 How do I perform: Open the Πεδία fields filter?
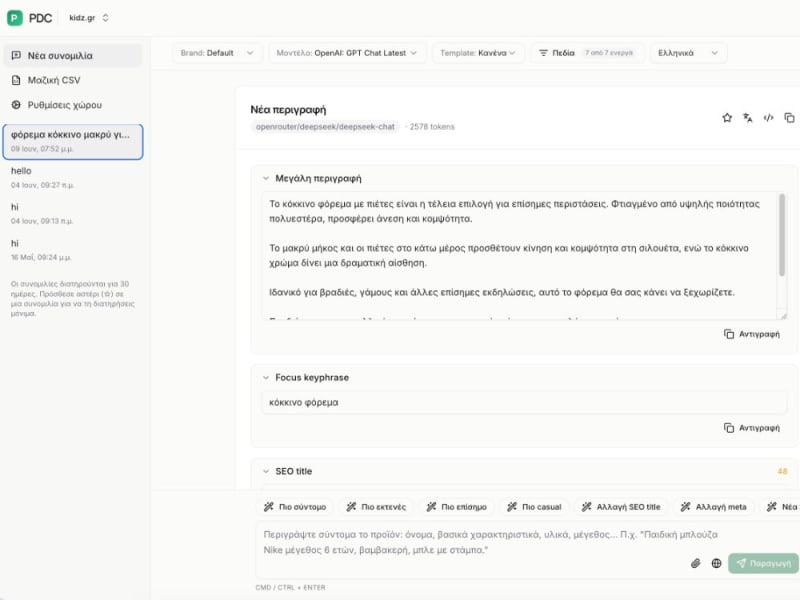pyautogui.click(x=588, y=53)
